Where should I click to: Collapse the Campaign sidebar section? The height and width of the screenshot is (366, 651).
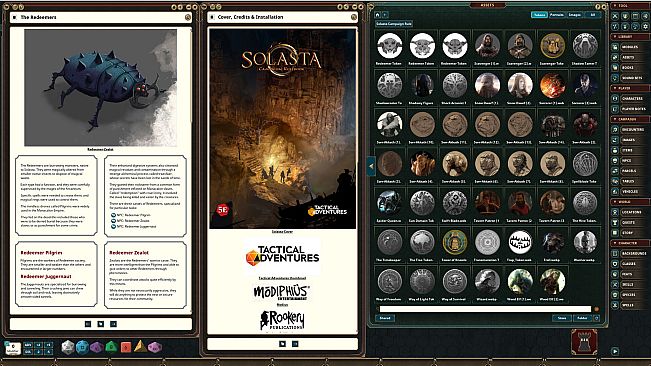pos(629,119)
